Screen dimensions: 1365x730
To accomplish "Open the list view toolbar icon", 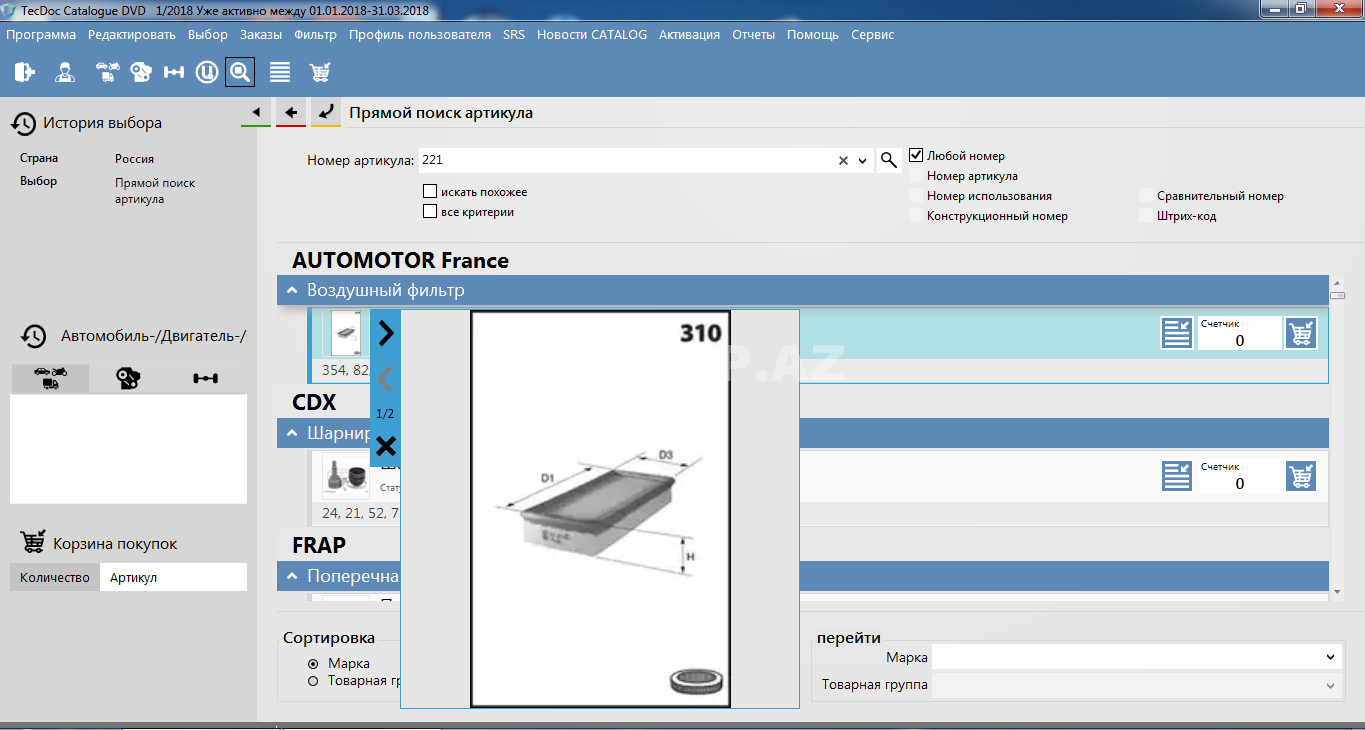I will coord(280,72).
